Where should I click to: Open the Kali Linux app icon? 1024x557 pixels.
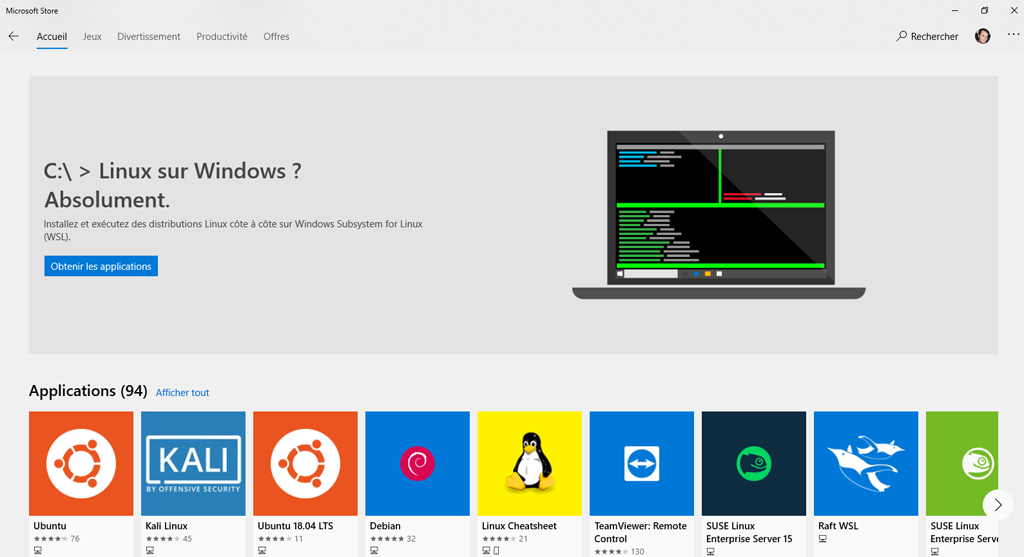[x=193, y=464]
